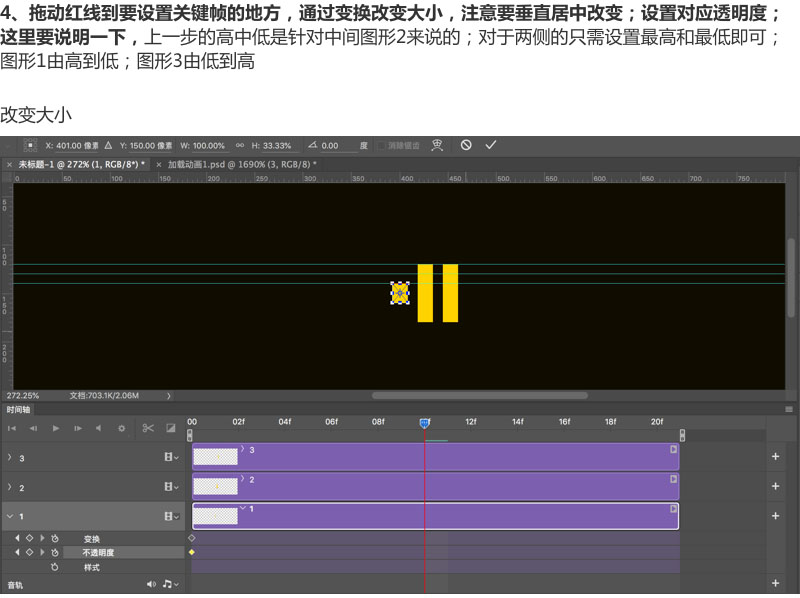The height and width of the screenshot is (598, 800).
Task: Toggle the warp mode icon in the options bar
Action: pos(437,145)
